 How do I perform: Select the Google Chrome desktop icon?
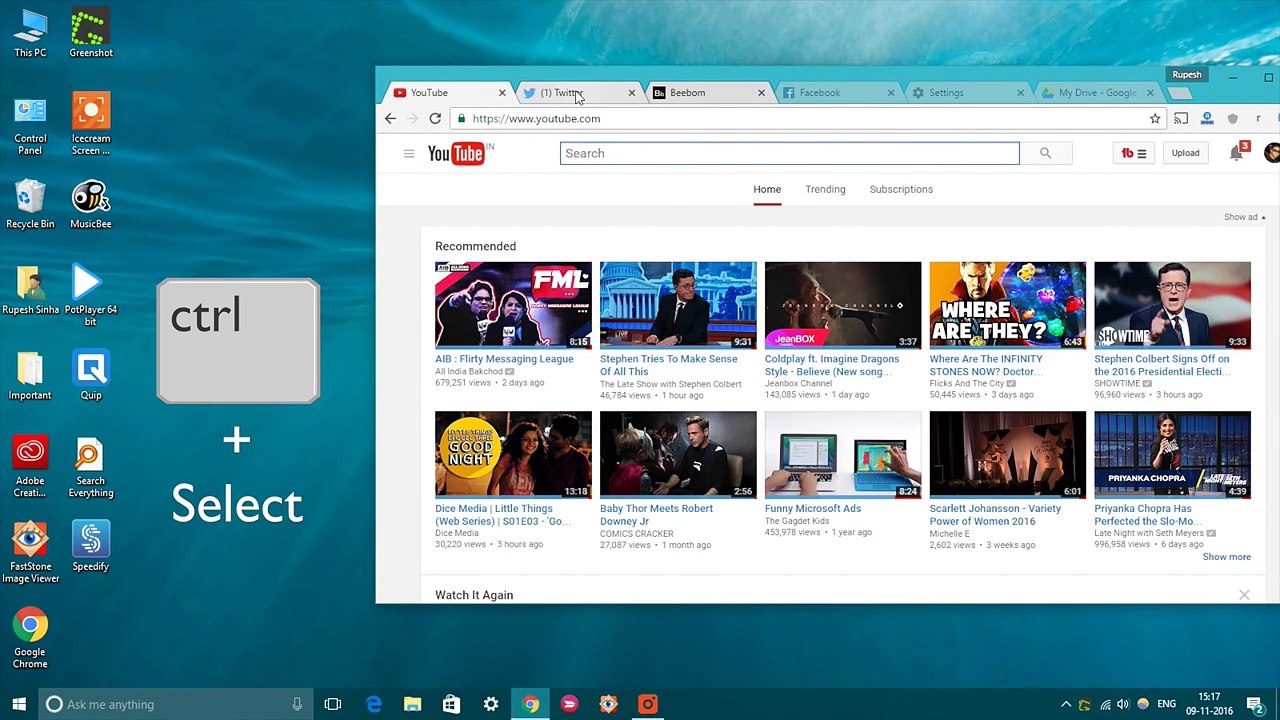(30, 639)
